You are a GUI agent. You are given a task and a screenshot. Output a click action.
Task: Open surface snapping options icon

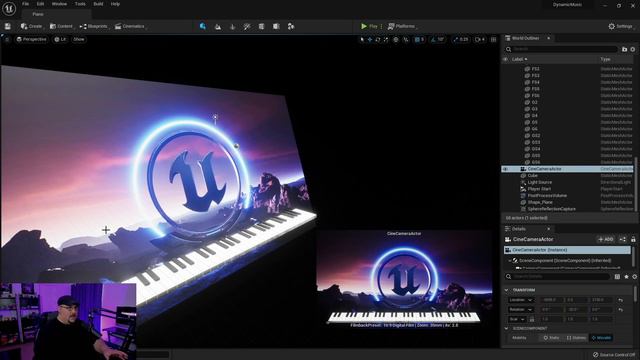pyautogui.click(x=406, y=40)
